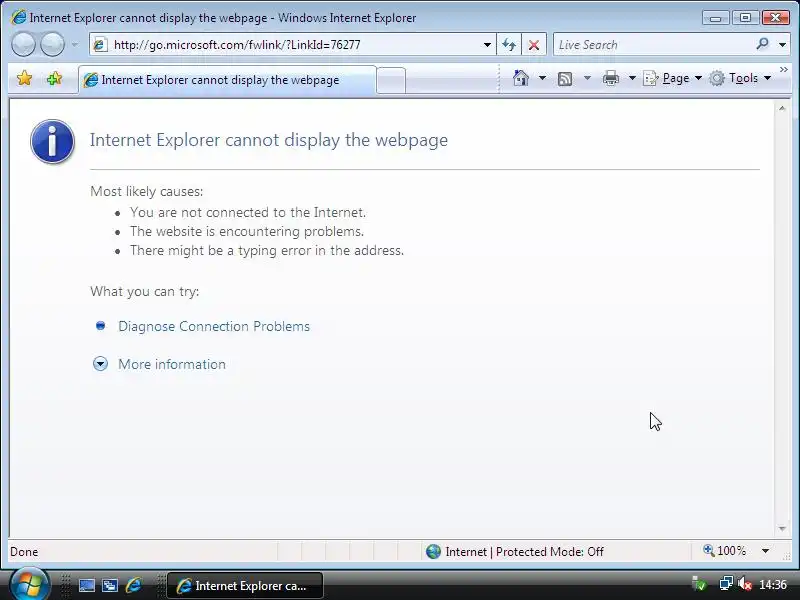Select the 'Internet Explorer cannot display' tab
800x600 pixels.
228,80
